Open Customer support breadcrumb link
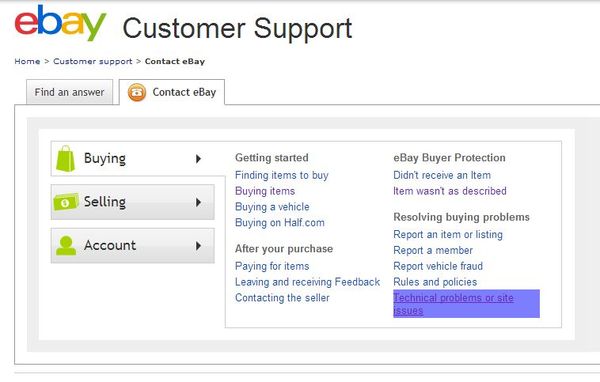Screen dimensions: 600x382 pyautogui.click(x=93, y=61)
